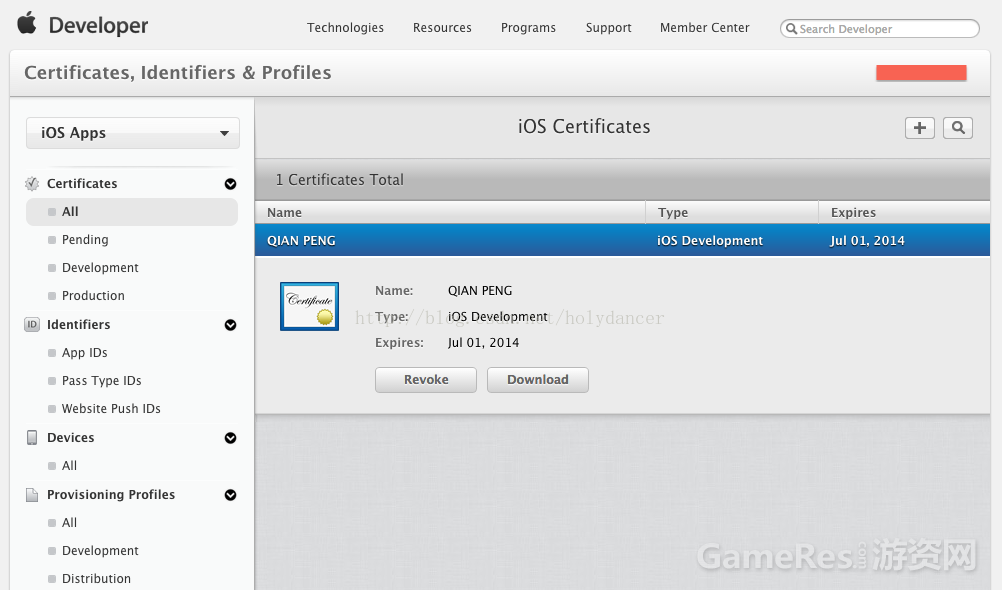Click the Devices phone icon in the sidebar

click(32, 437)
